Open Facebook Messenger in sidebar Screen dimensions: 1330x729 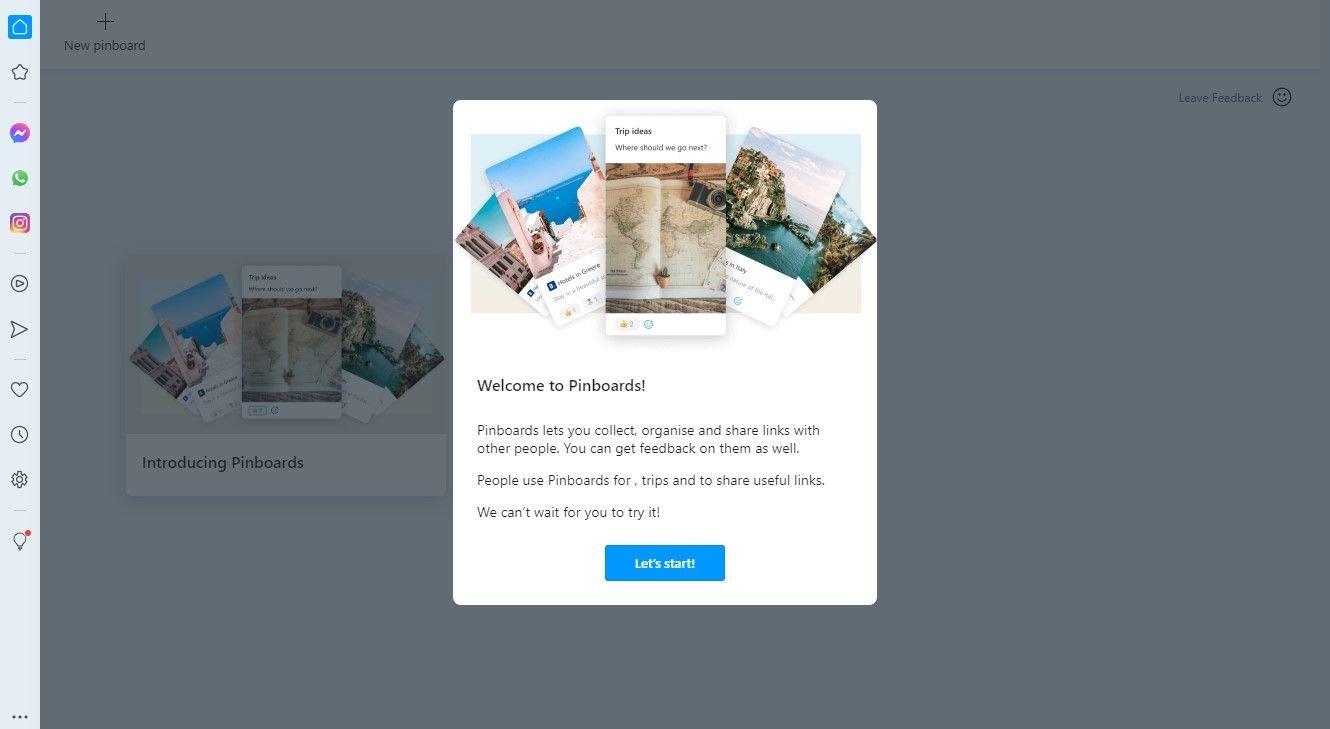click(x=19, y=133)
